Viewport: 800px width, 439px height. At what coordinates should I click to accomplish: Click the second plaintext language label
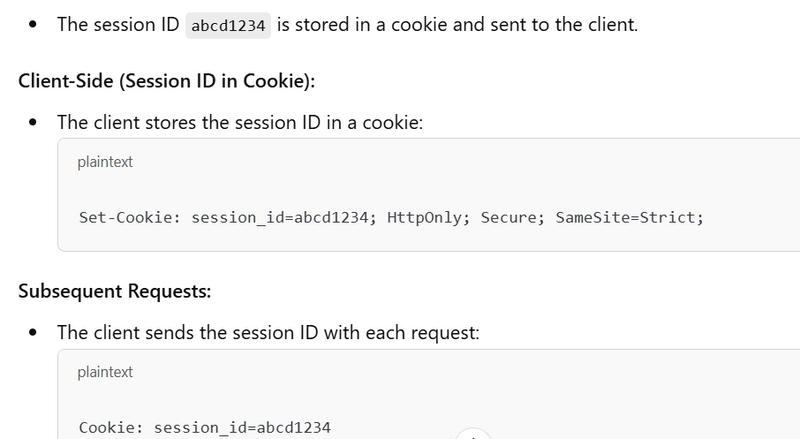click(x=105, y=372)
